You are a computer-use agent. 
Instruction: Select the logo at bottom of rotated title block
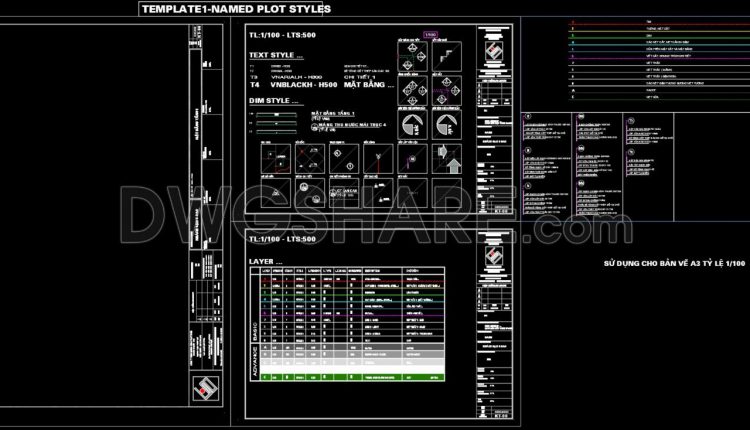206,388
